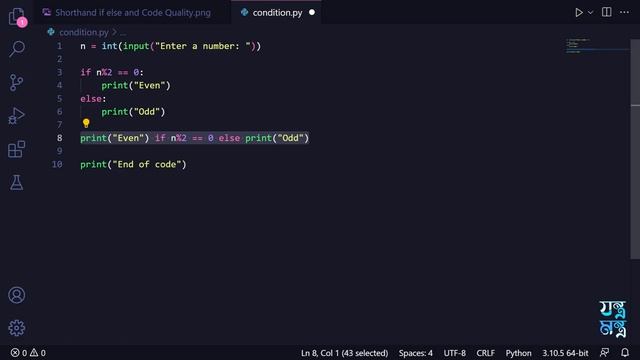
Task: Go to line via Ln 8, Col 1
Action: (x=344, y=353)
